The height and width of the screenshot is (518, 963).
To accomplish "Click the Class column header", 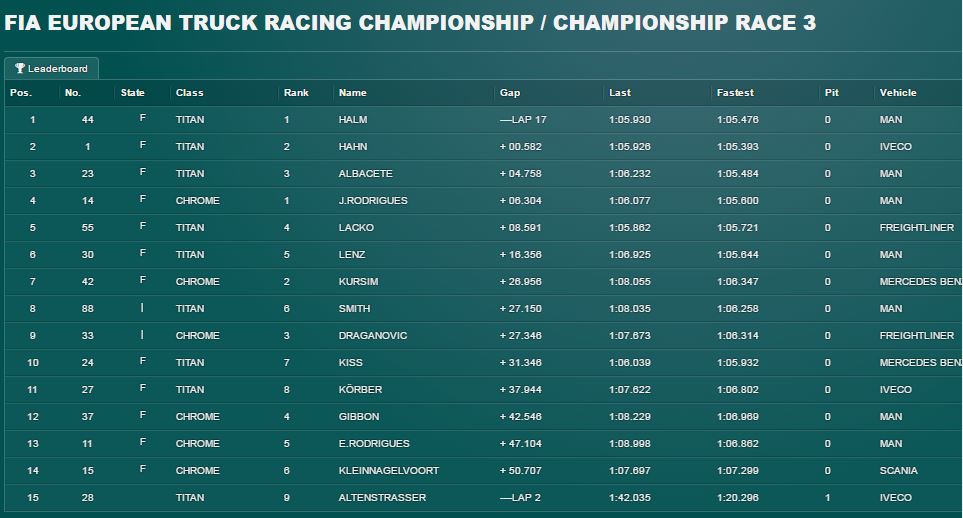I will point(189,93).
